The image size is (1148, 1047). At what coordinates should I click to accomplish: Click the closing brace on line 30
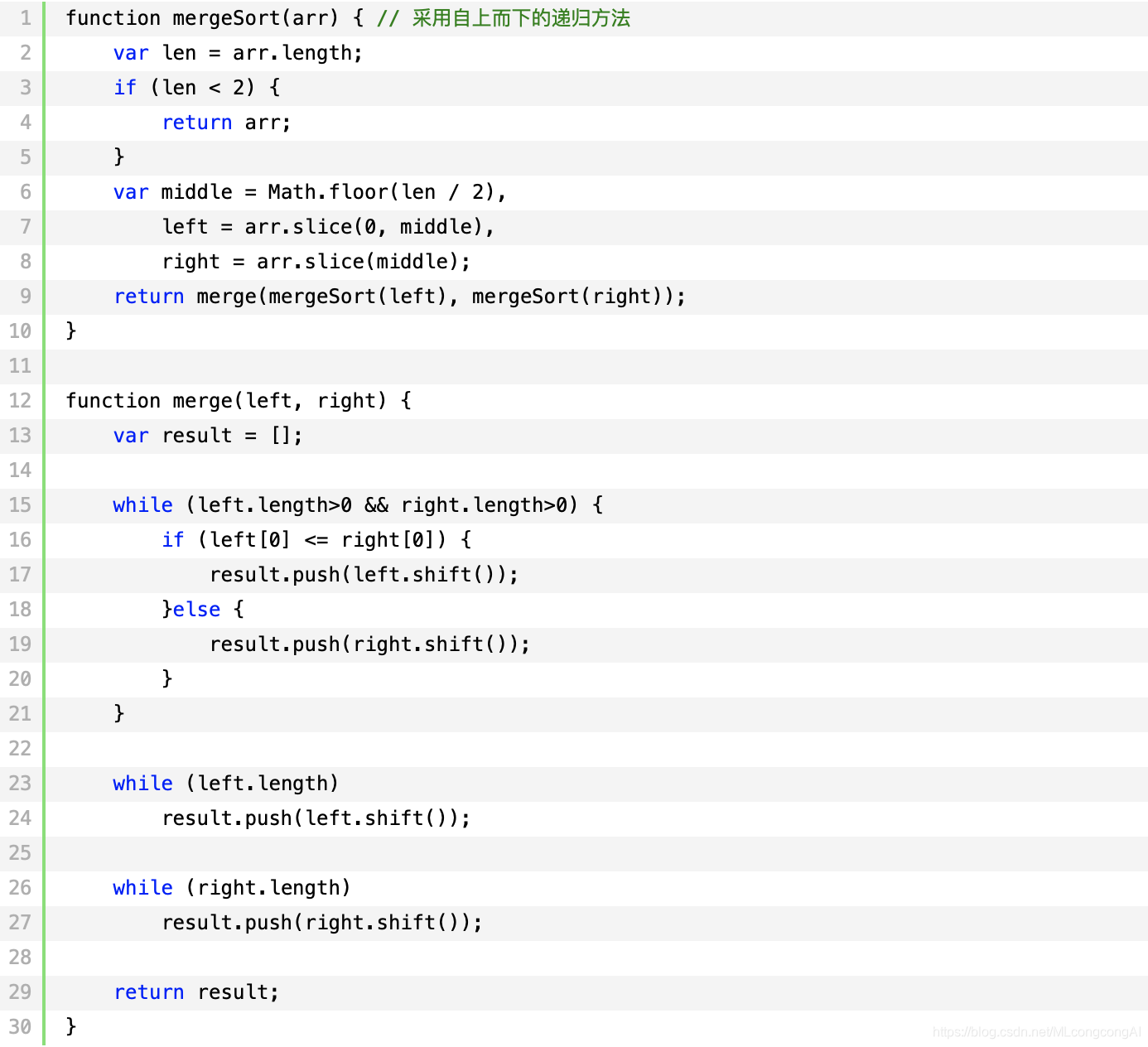pos(71,1027)
